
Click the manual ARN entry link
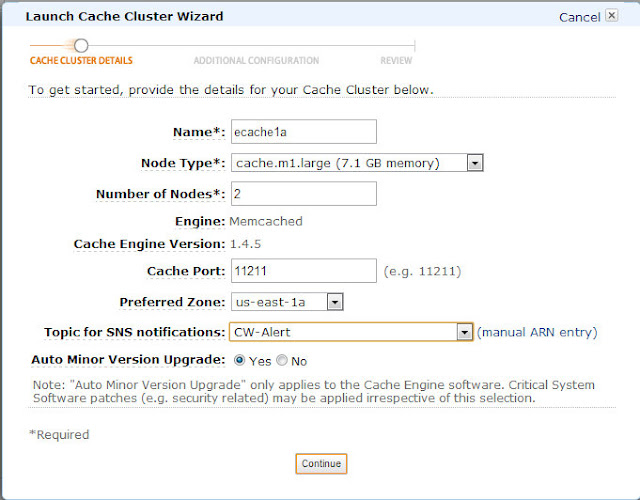(537, 332)
